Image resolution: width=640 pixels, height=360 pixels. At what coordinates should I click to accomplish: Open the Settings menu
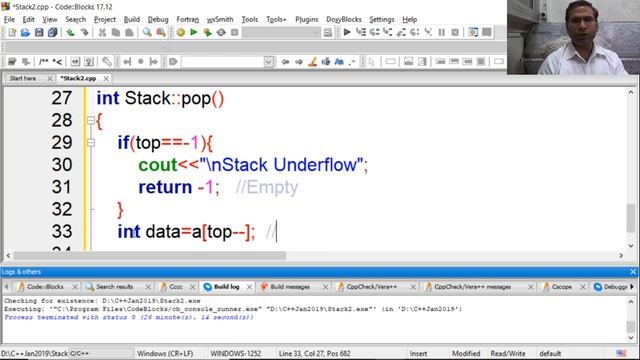tap(382, 19)
